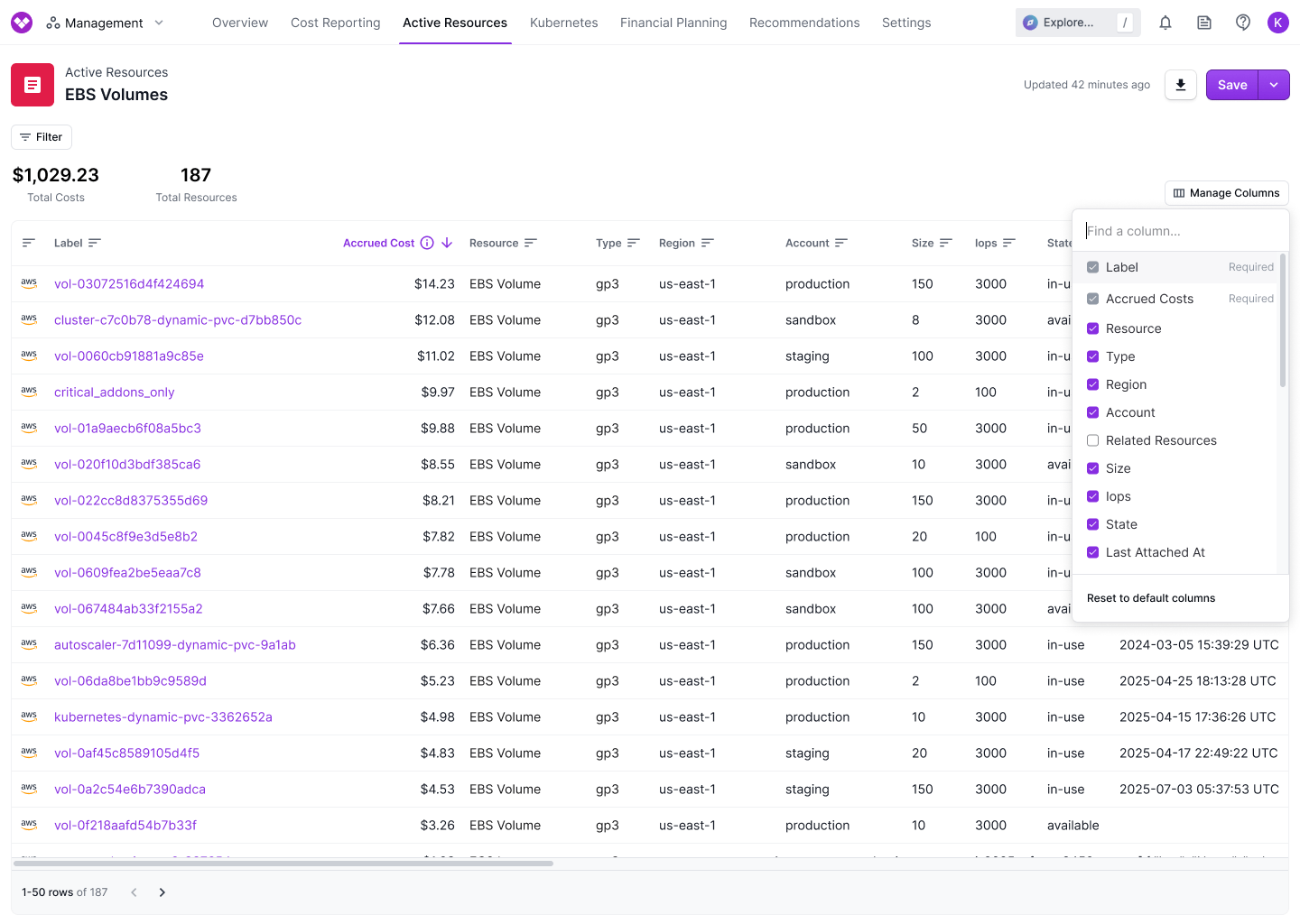Open the Kubernetes tab
Image resolution: width=1300 pixels, height=924 pixels.
point(563,23)
